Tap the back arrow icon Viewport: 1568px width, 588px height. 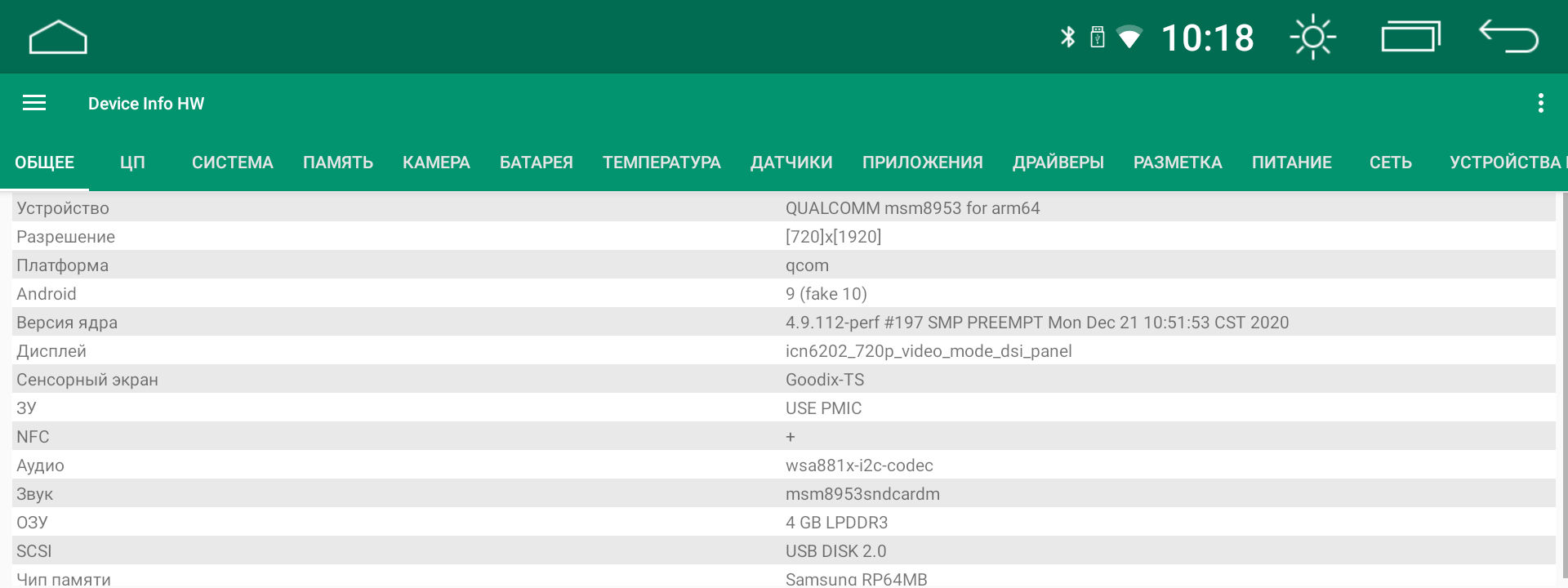[1508, 37]
